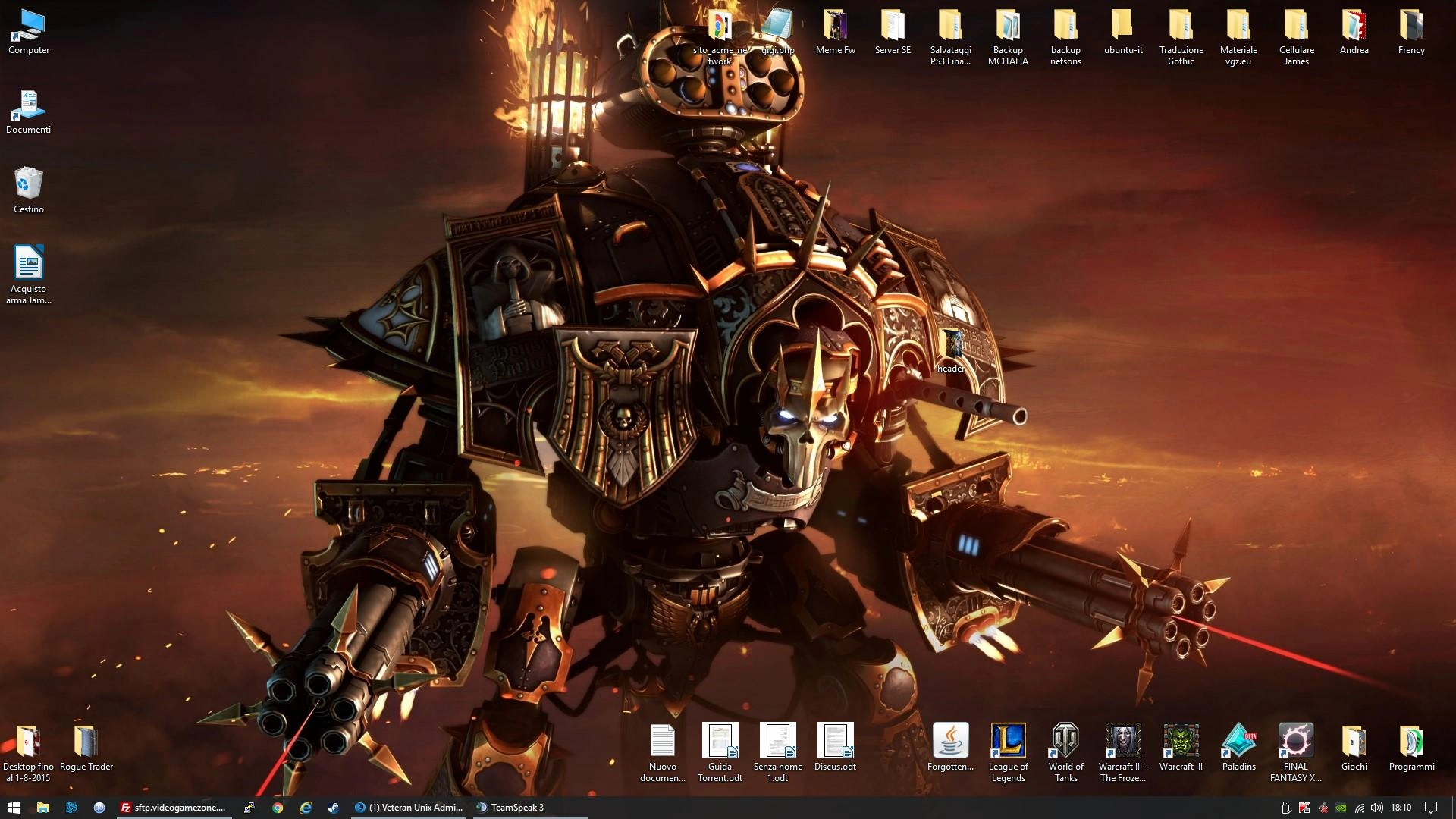Open the sito_acme_network Chrome file
The image size is (1456, 819).
720,38
